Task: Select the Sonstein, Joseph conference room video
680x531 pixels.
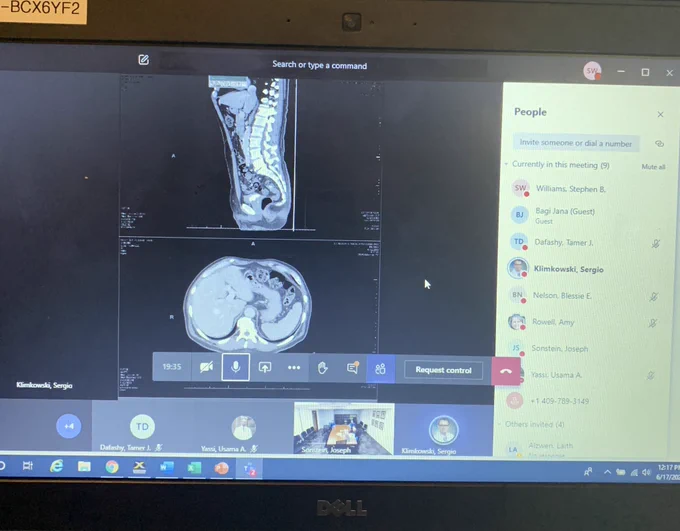Action: click(x=344, y=429)
